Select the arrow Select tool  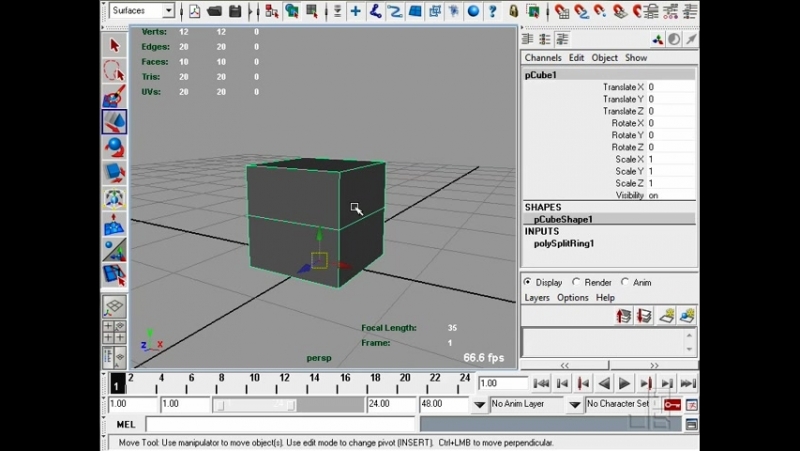[114, 45]
